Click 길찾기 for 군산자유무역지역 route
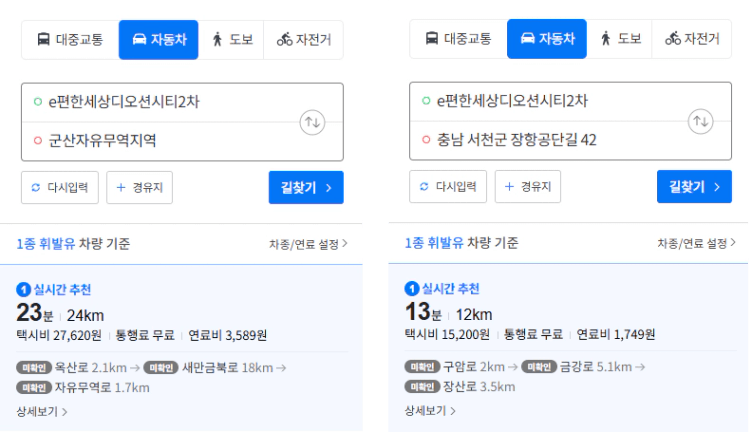This screenshot has height=432, width=752. (306, 187)
